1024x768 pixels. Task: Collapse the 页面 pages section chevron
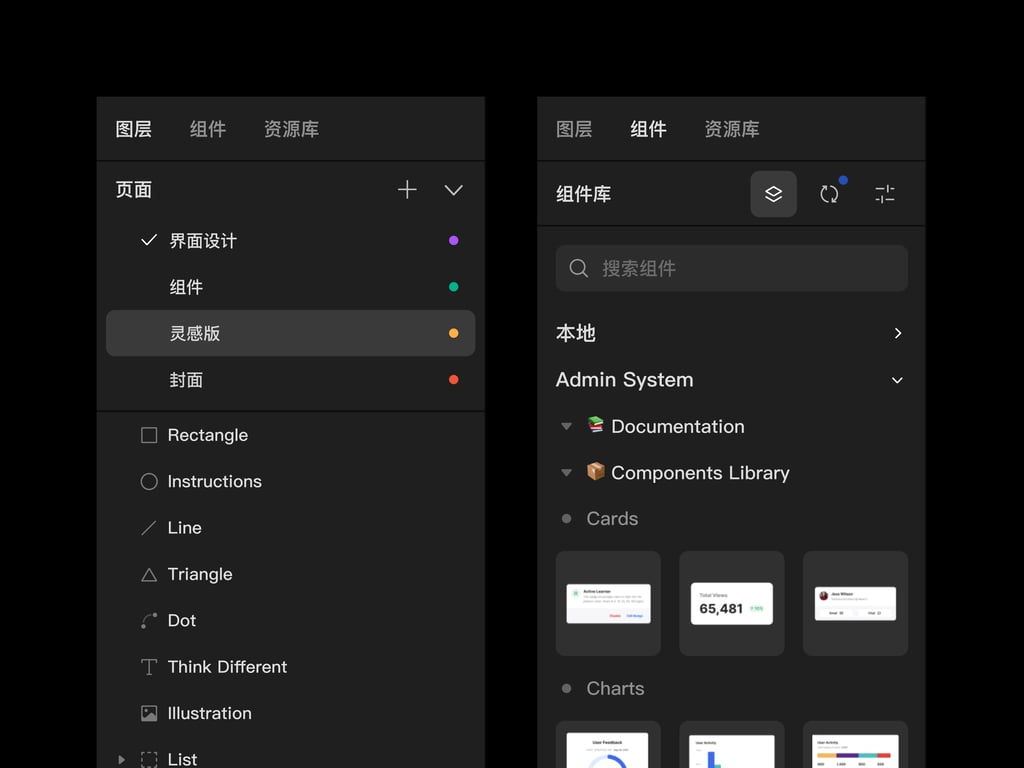point(453,190)
